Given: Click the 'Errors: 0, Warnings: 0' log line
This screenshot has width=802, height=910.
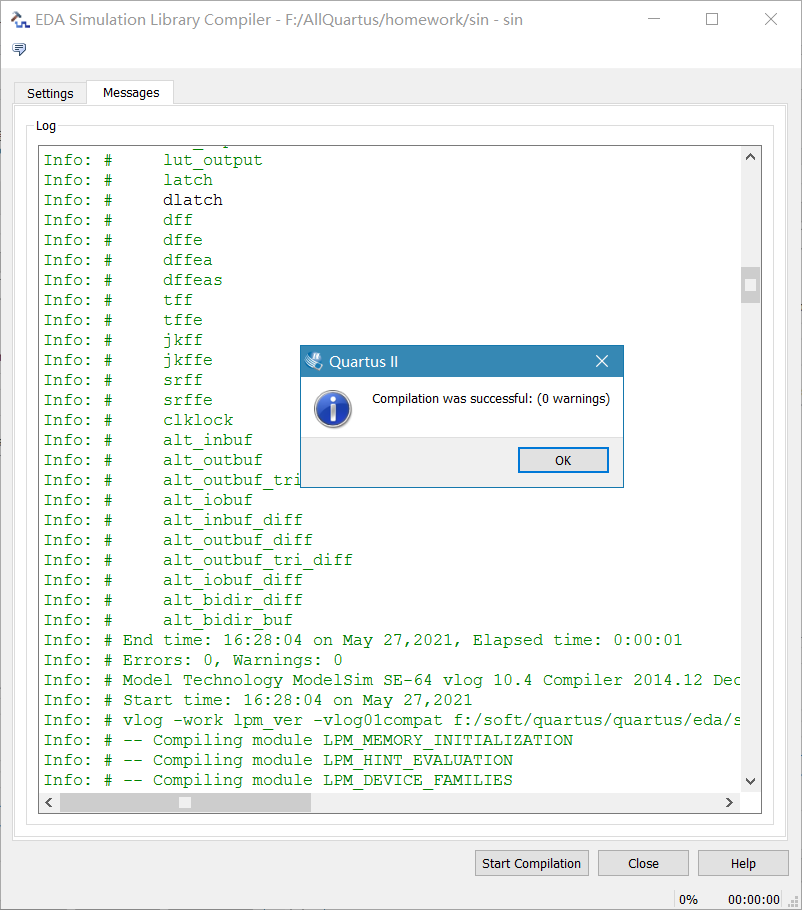Looking at the screenshot, I should click(232, 660).
